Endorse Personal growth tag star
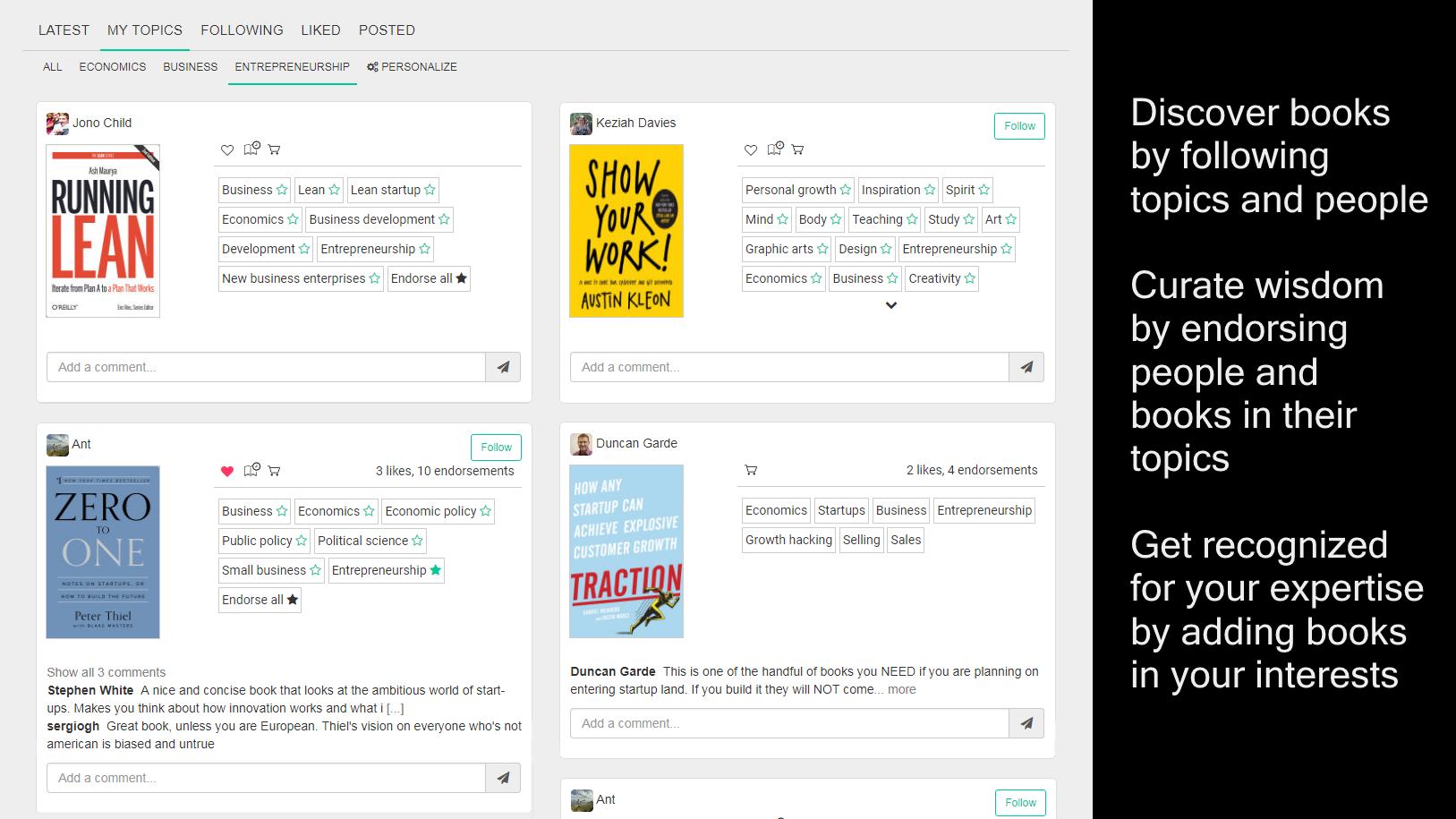The image size is (1456, 819). [845, 190]
